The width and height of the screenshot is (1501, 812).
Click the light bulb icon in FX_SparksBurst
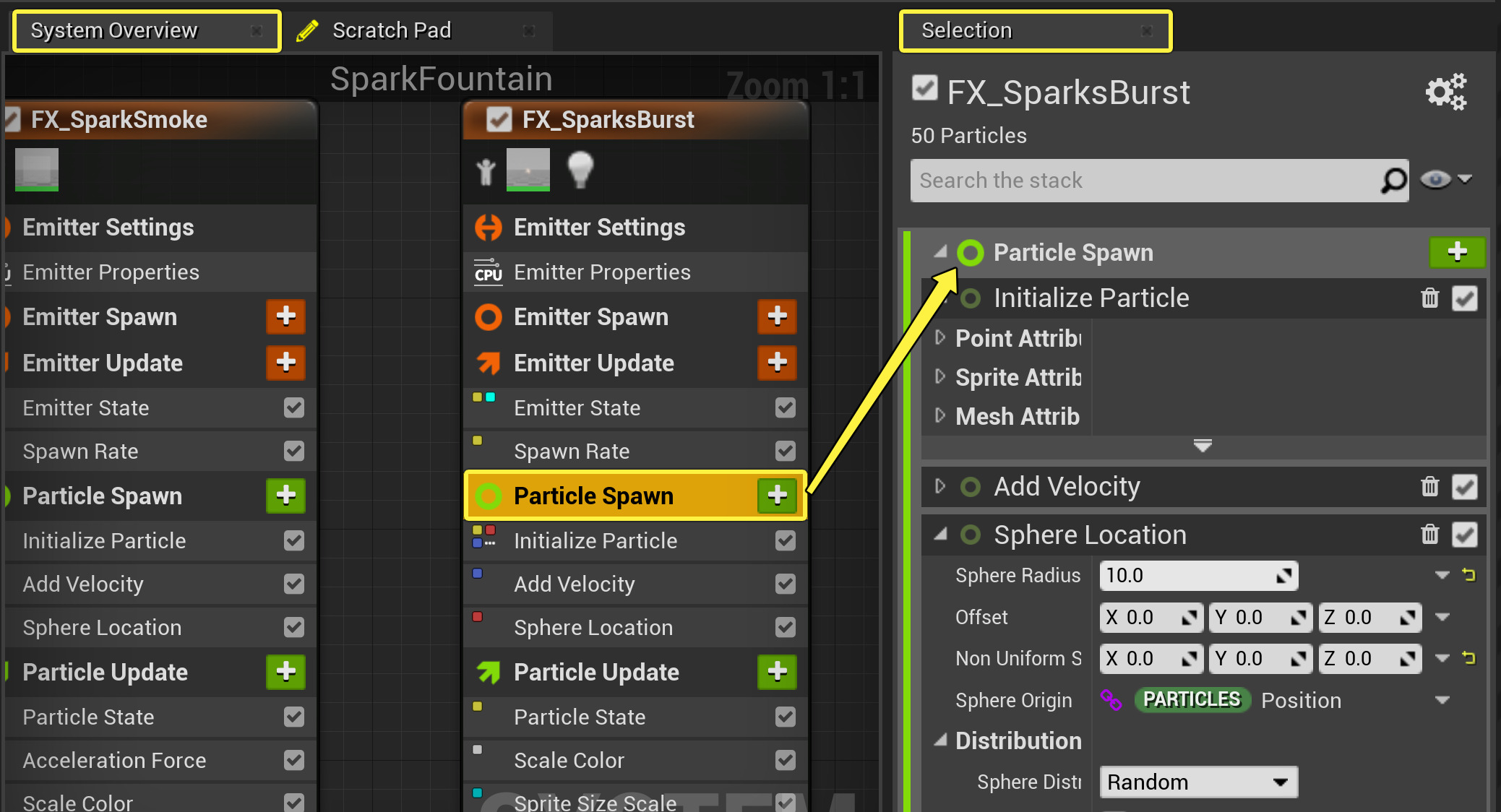580,170
